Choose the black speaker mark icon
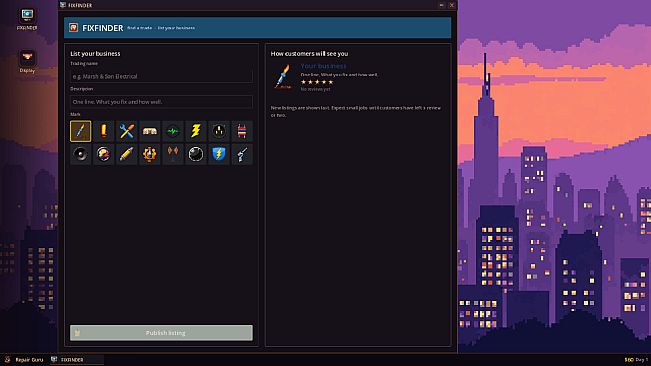 81,154
